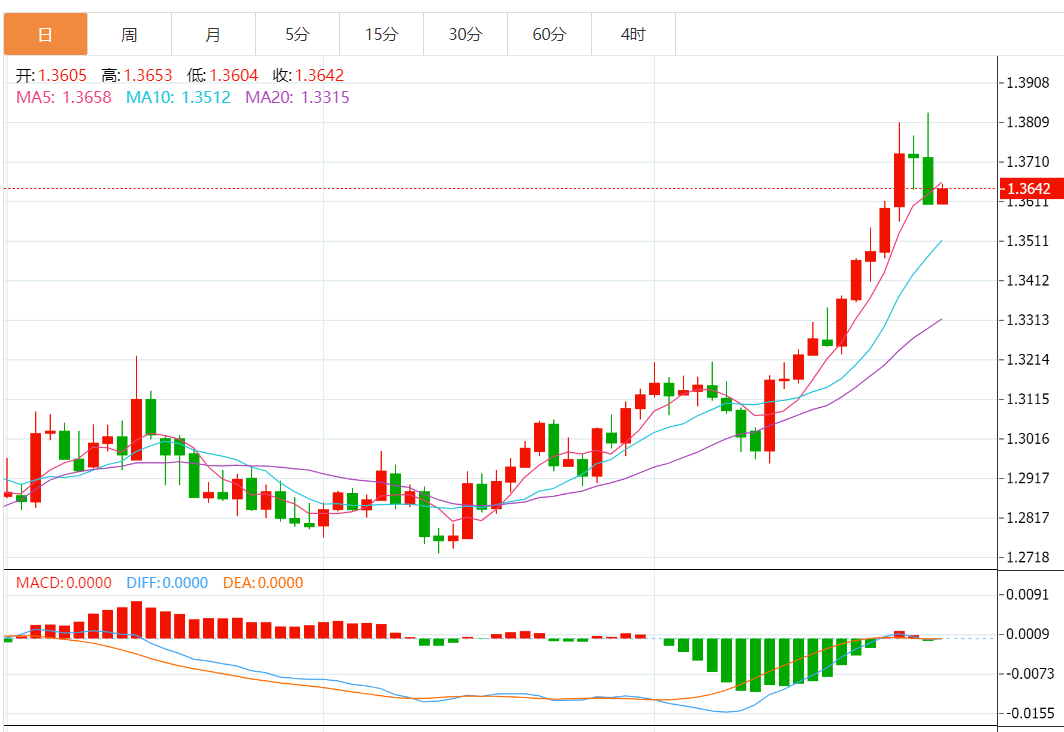Open the 5分 interval tab

tap(297, 34)
